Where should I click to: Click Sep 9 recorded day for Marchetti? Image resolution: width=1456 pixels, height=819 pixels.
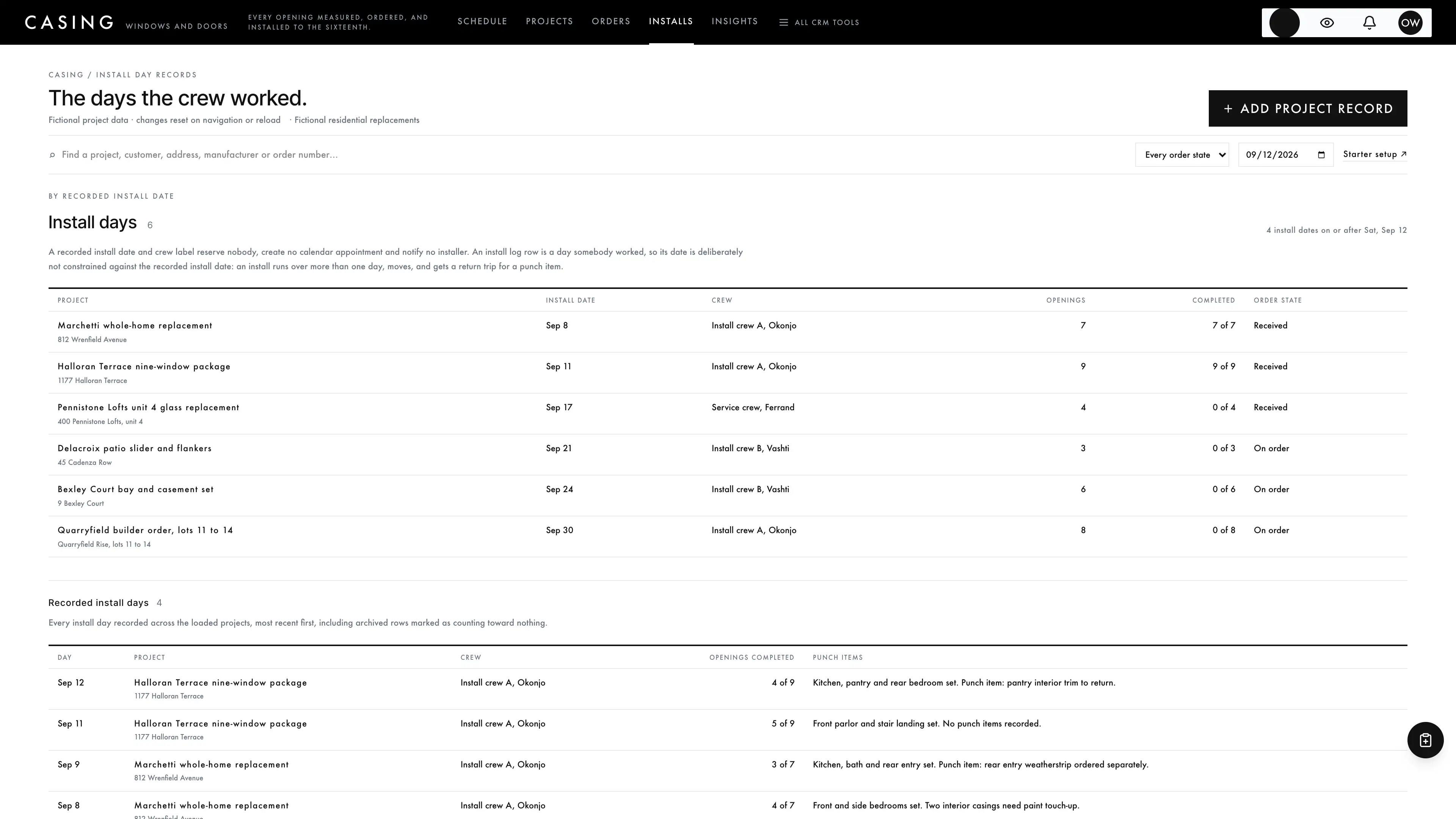[x=728, y=771]
